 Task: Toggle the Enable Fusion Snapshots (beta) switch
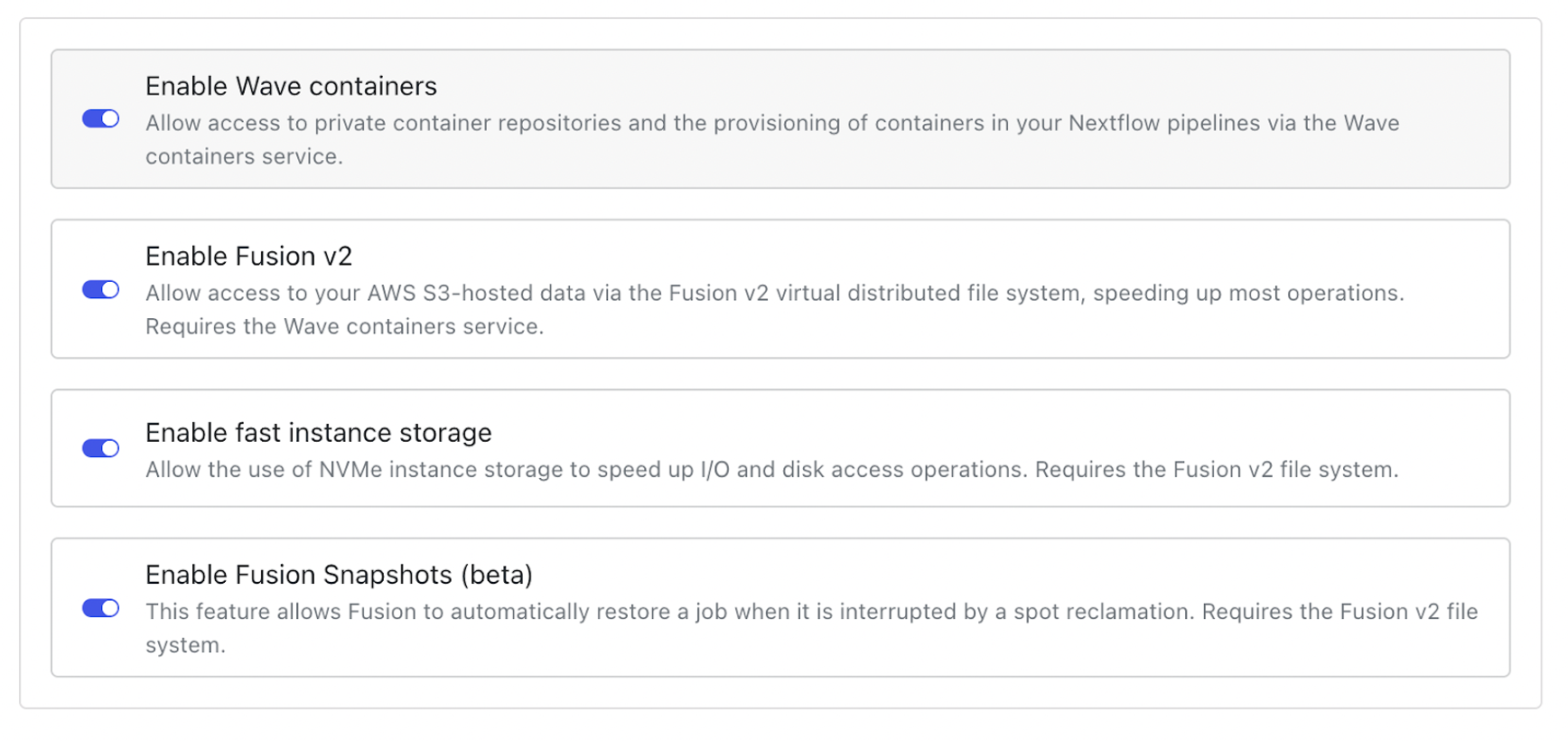(100, 608)
